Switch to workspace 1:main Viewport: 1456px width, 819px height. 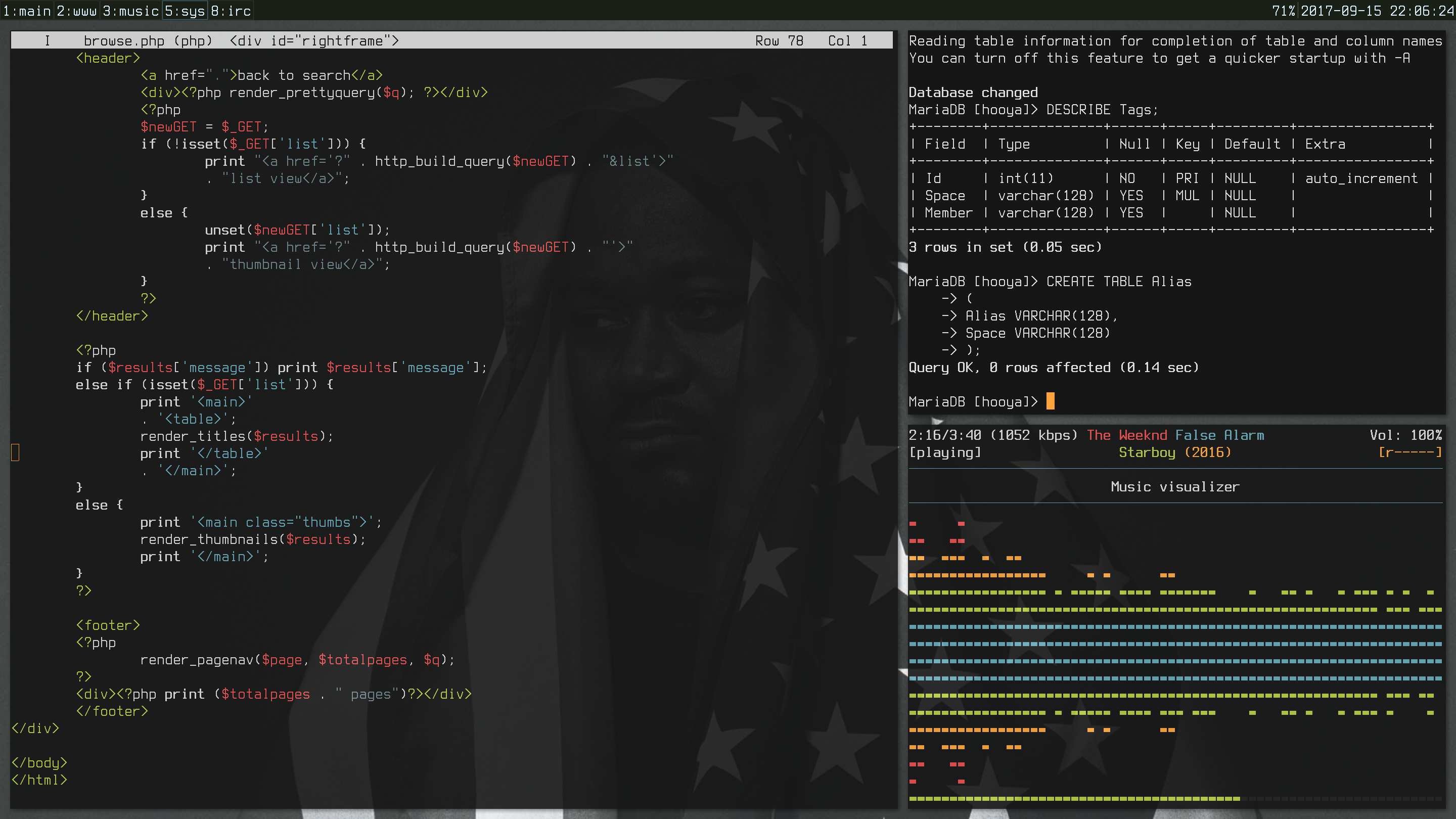pos(27,11)
